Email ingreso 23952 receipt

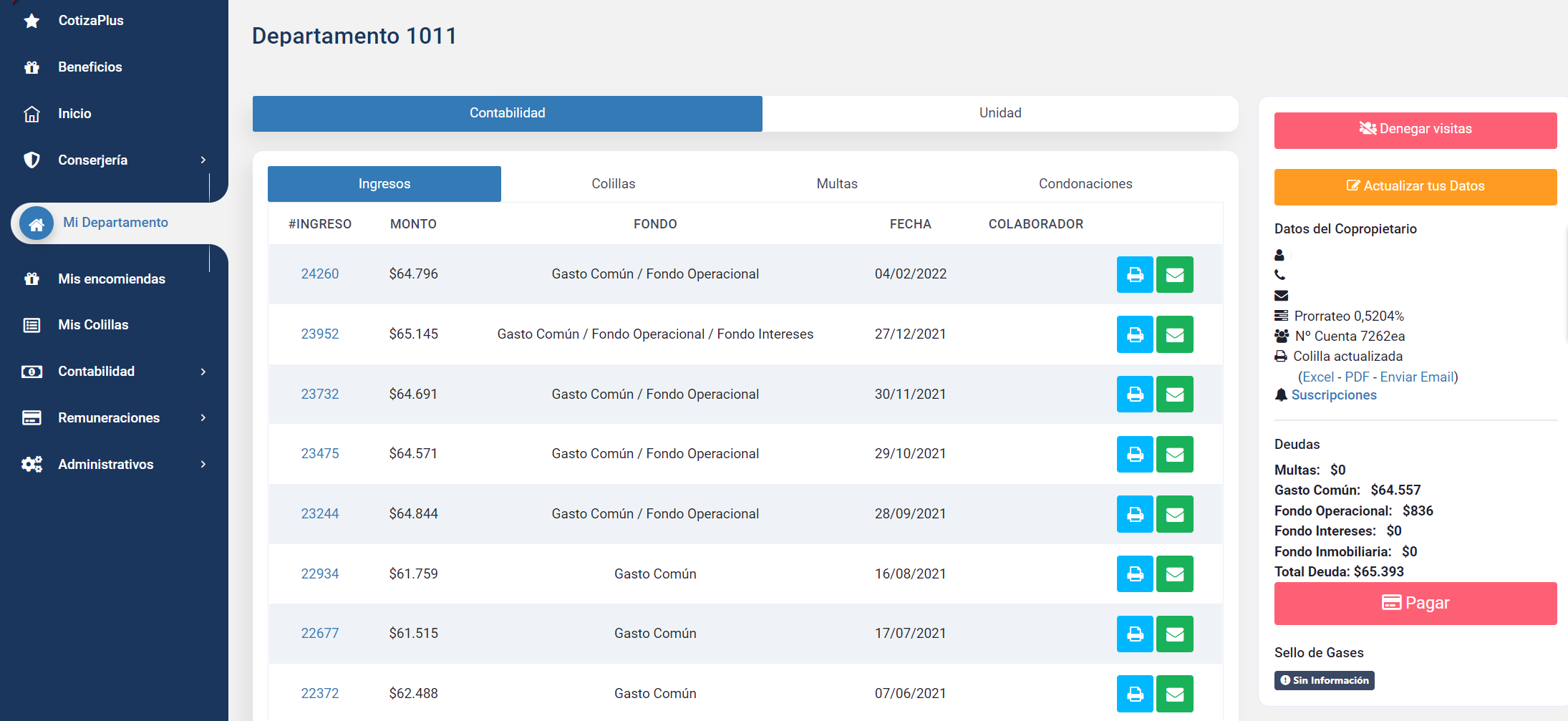pyautogui.click(x=1175, y=334)
